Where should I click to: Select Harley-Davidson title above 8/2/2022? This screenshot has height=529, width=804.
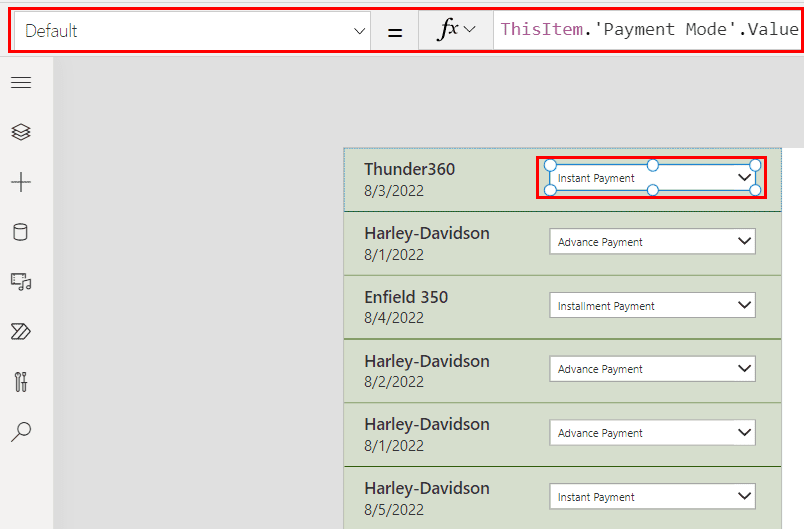427,361
